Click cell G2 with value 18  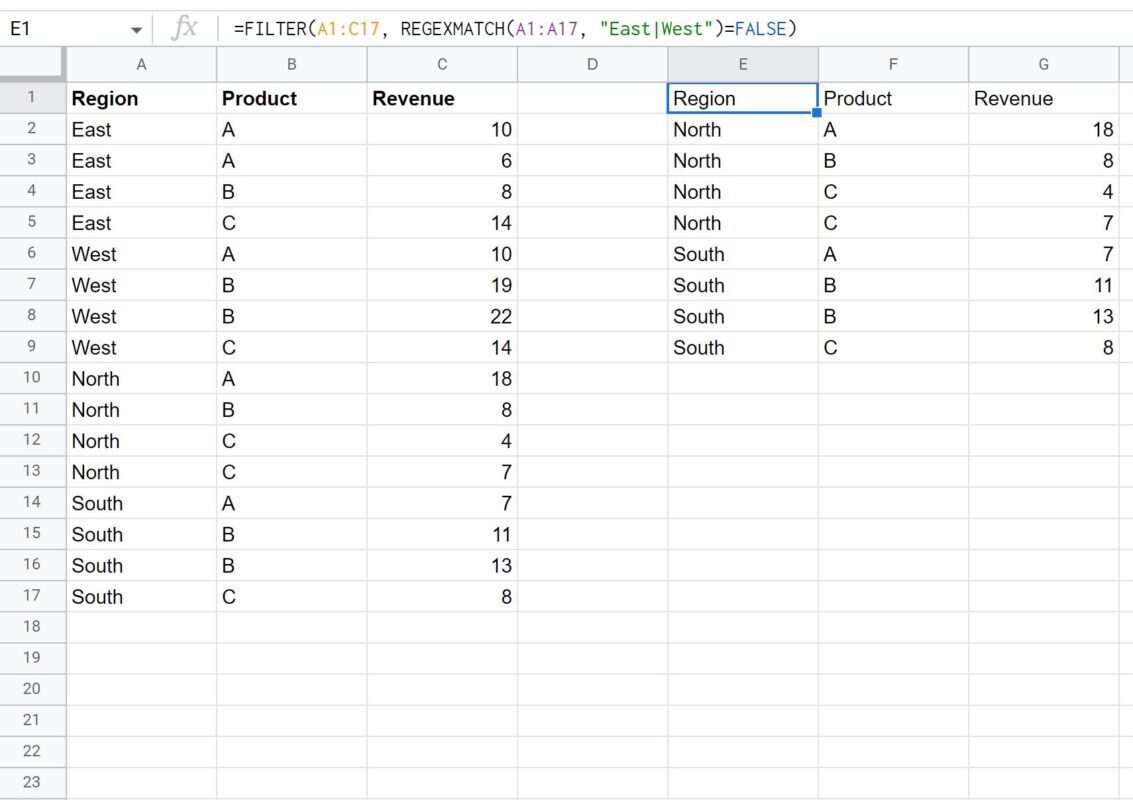click(1043, 129)
